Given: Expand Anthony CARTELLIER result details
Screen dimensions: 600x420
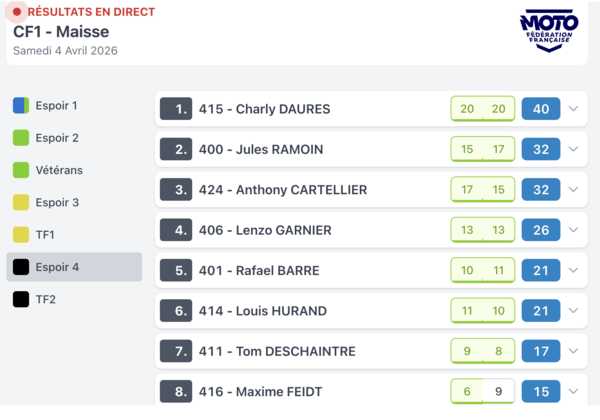Looking at the screenshot, I should (x=573, y=190).
